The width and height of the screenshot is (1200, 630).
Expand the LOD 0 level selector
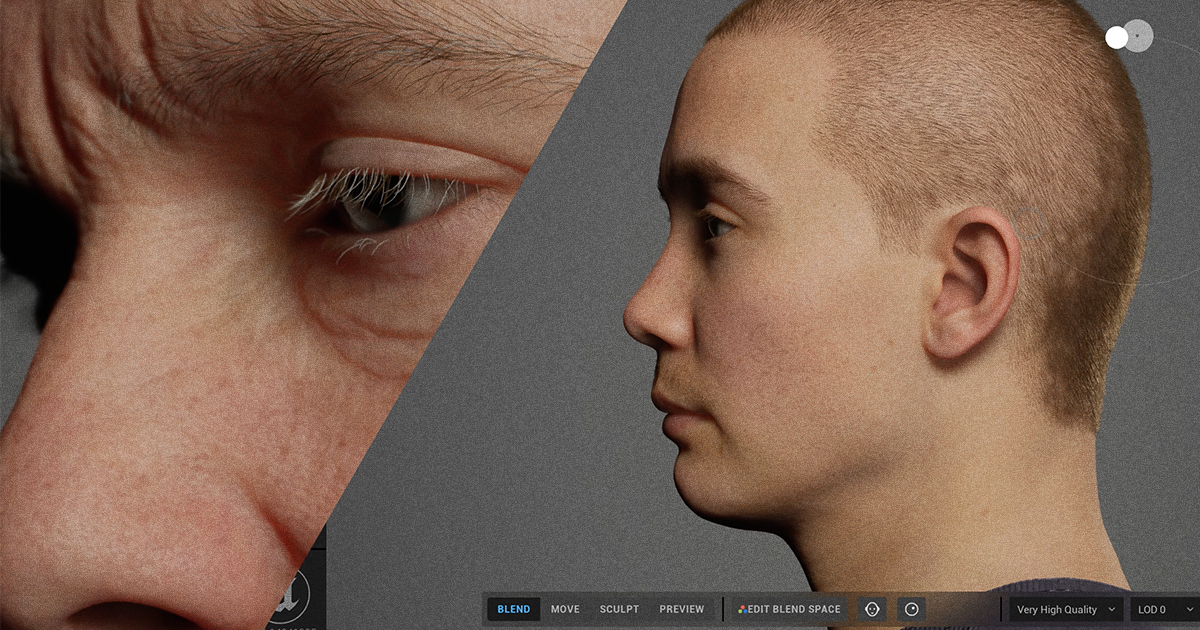[1164, 609]
